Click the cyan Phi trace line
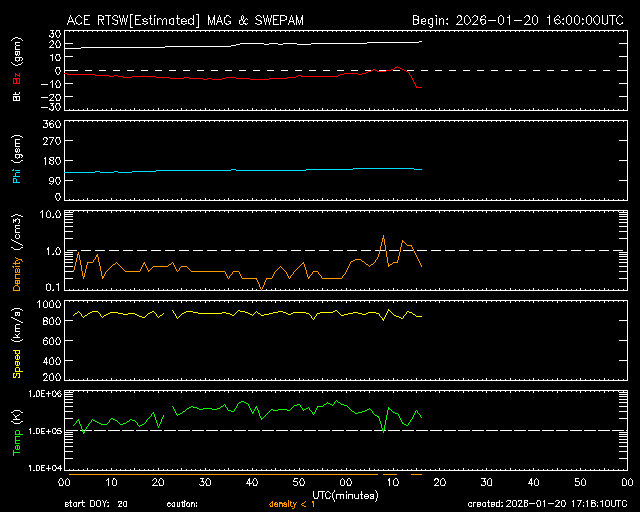Viewport: 640px width, 512px height. click(x=245, y=170)
